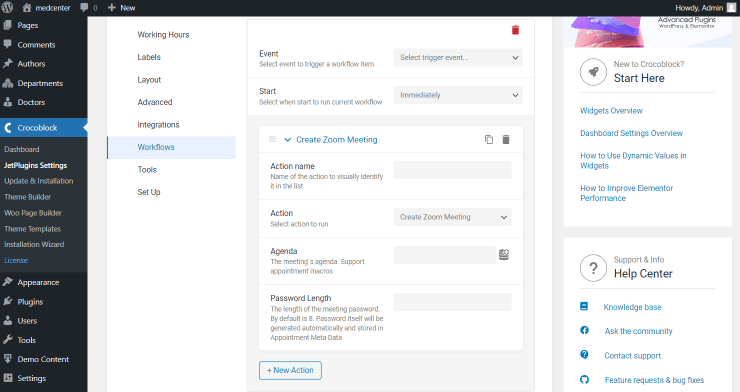Click the Authors pin icon
740x392 pixels.
click(x=8, y=63)
